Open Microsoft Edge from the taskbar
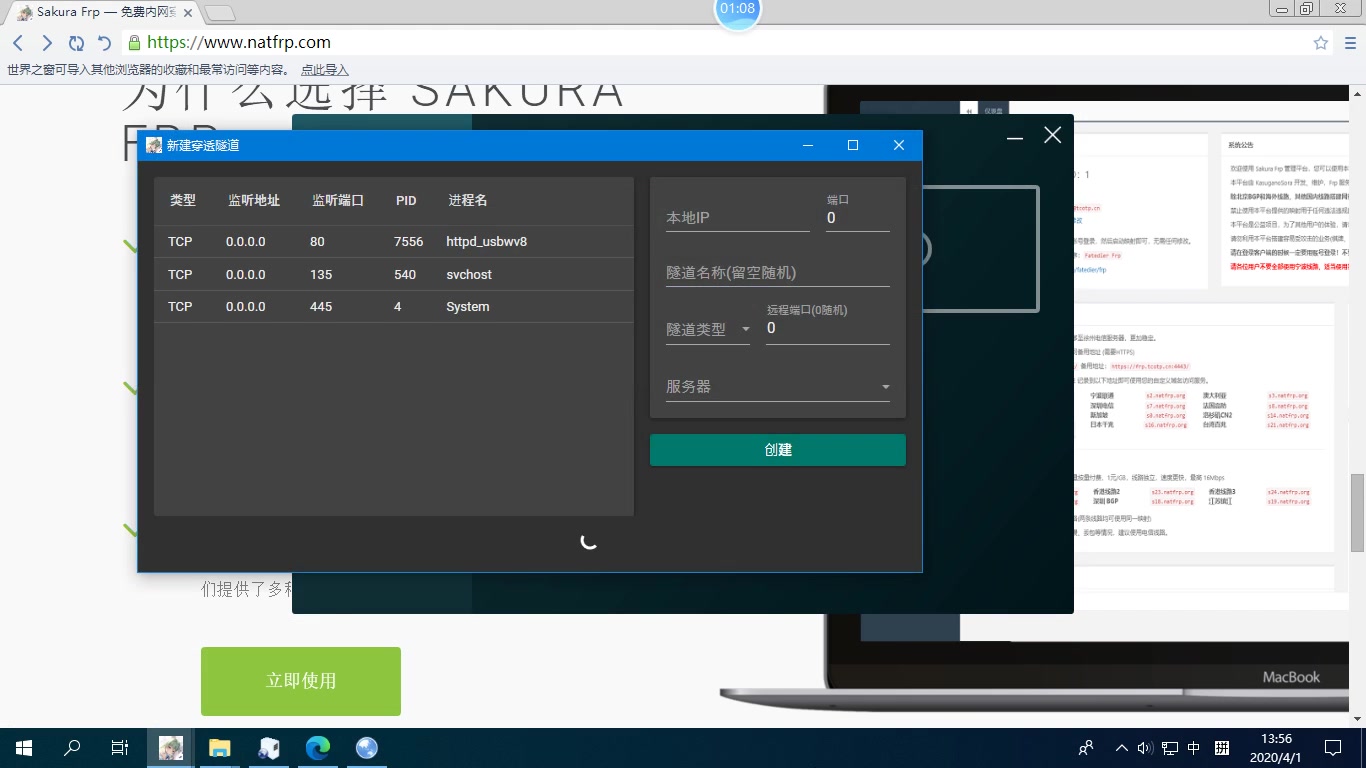Image resolution: width=1366 pixels, height=768 pixels. coord(318,748)
